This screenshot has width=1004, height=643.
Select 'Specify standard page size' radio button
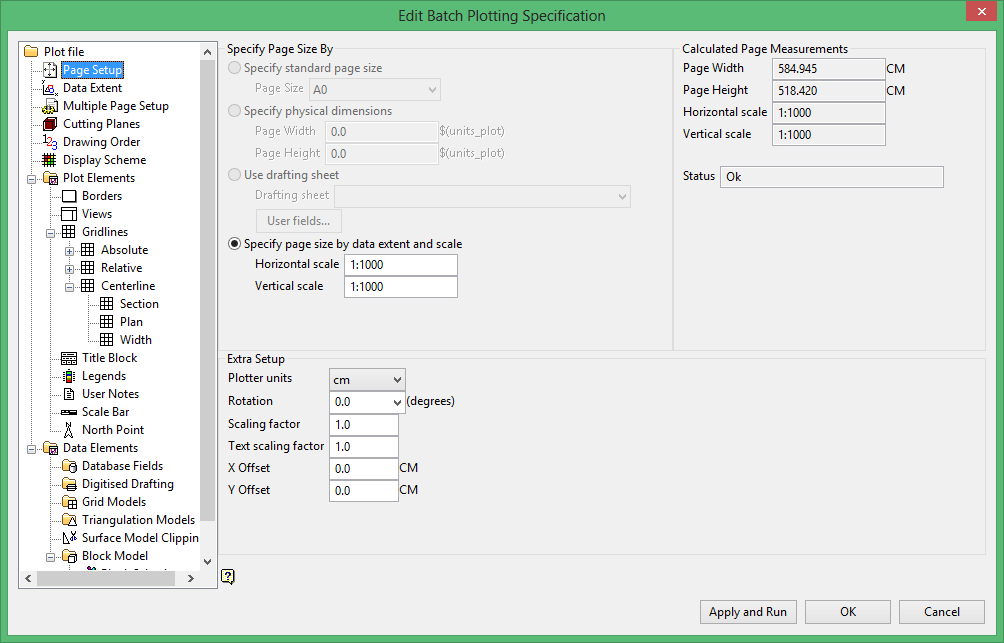[235, 69]
